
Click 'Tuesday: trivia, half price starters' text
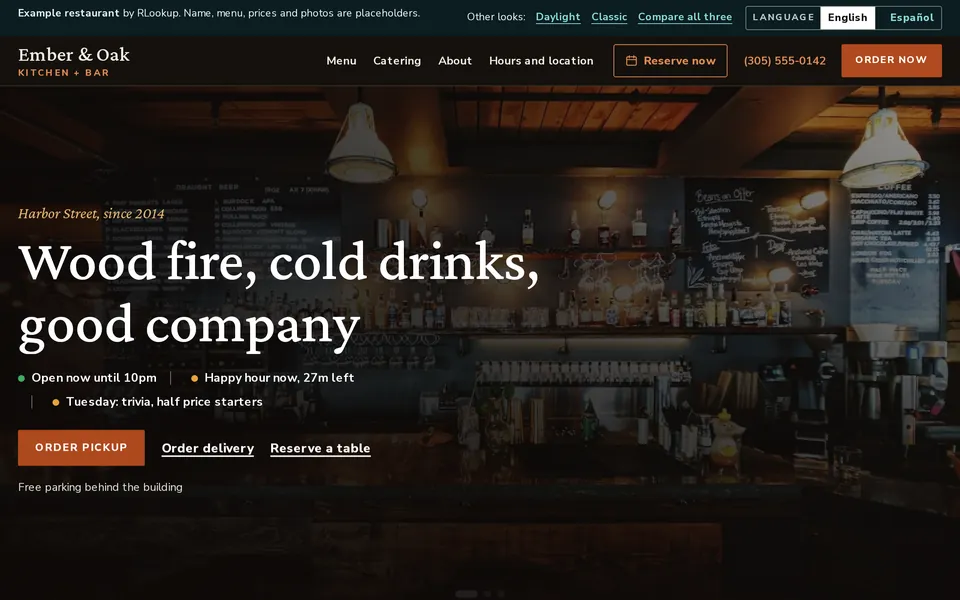click(x=164, y=402)
